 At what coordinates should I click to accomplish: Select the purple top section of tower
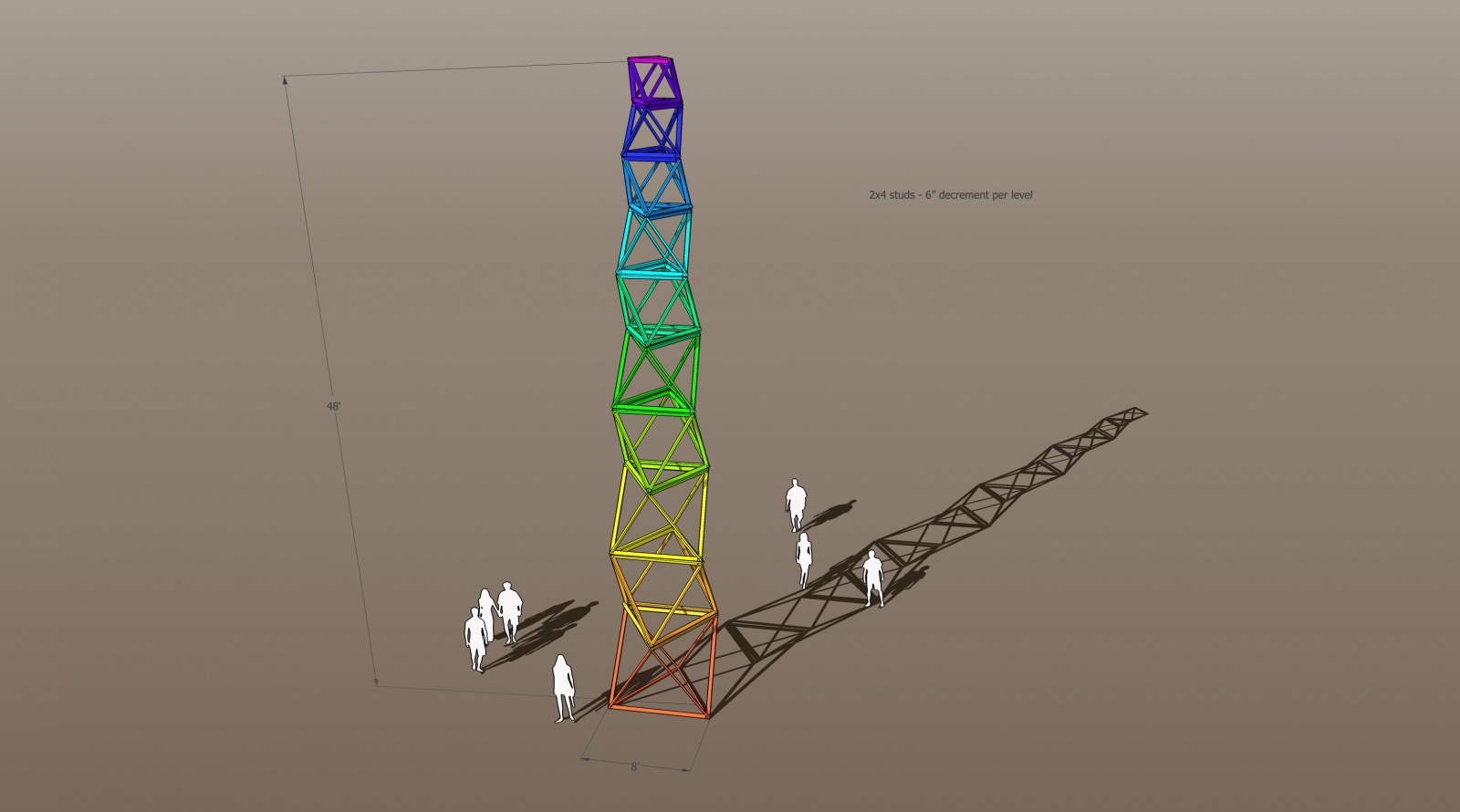click(655, 80)
